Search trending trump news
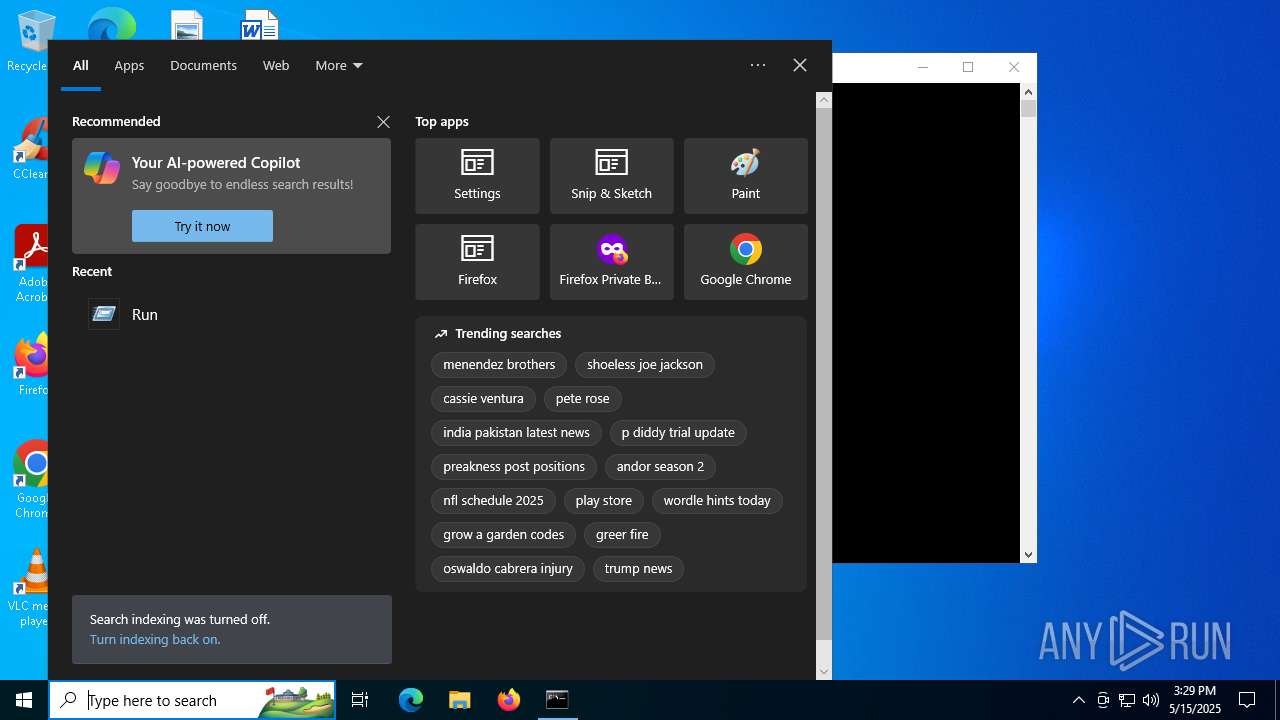Image resolution: width=1280 pixels, height=720 pixels. [638, 568]
